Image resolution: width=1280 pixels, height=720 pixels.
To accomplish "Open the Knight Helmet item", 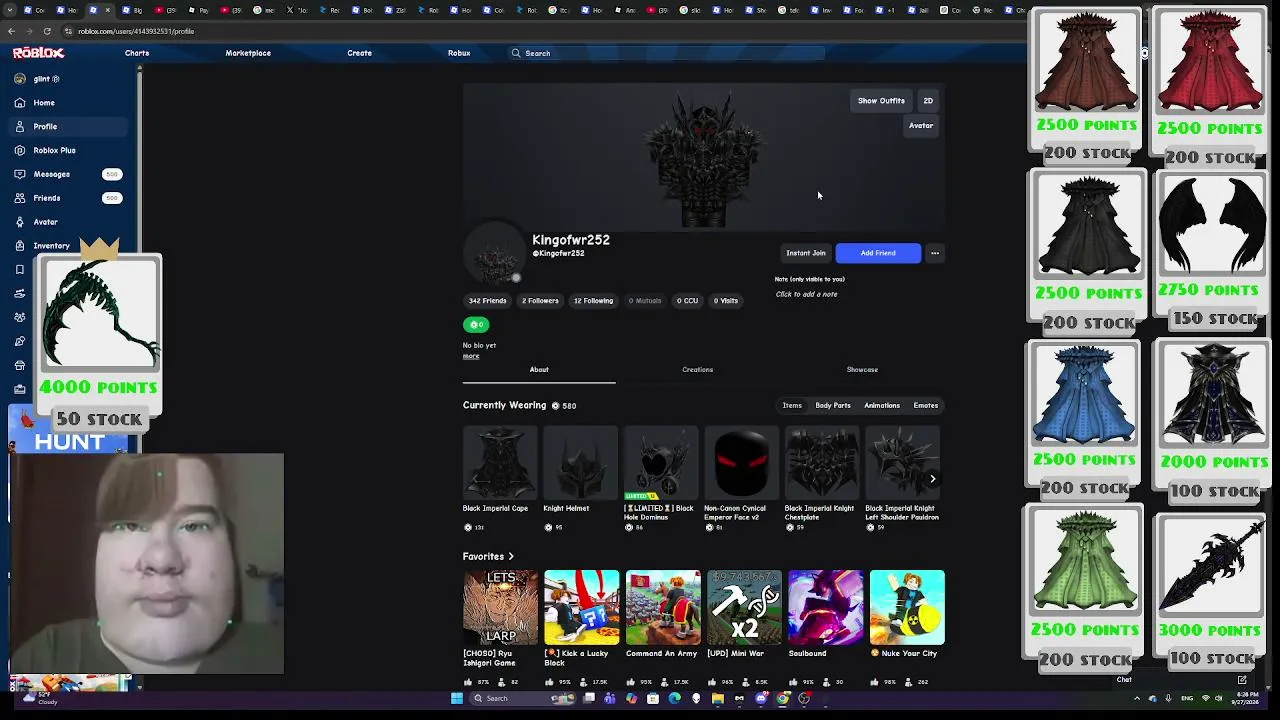I will pos(581,478).
